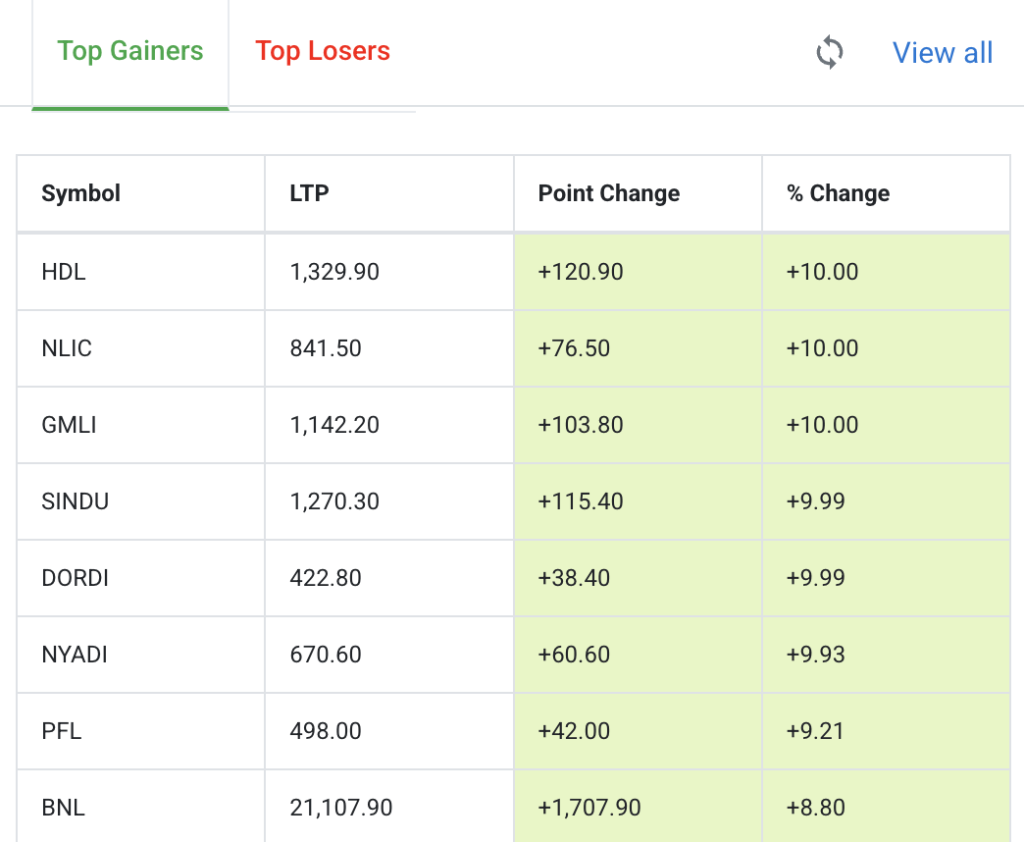This screenshot has height=842, width=1024.
Task: Click the NYADI stock symbol
Action: [74, 655]
